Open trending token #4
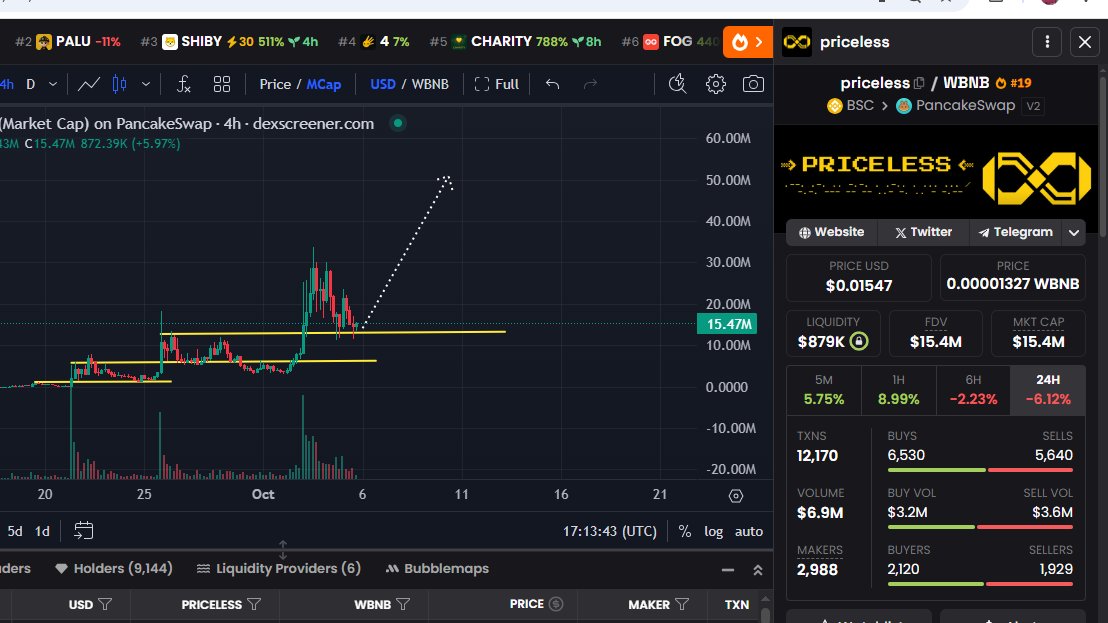This screenshot has height=623, width=1108. 374,42
